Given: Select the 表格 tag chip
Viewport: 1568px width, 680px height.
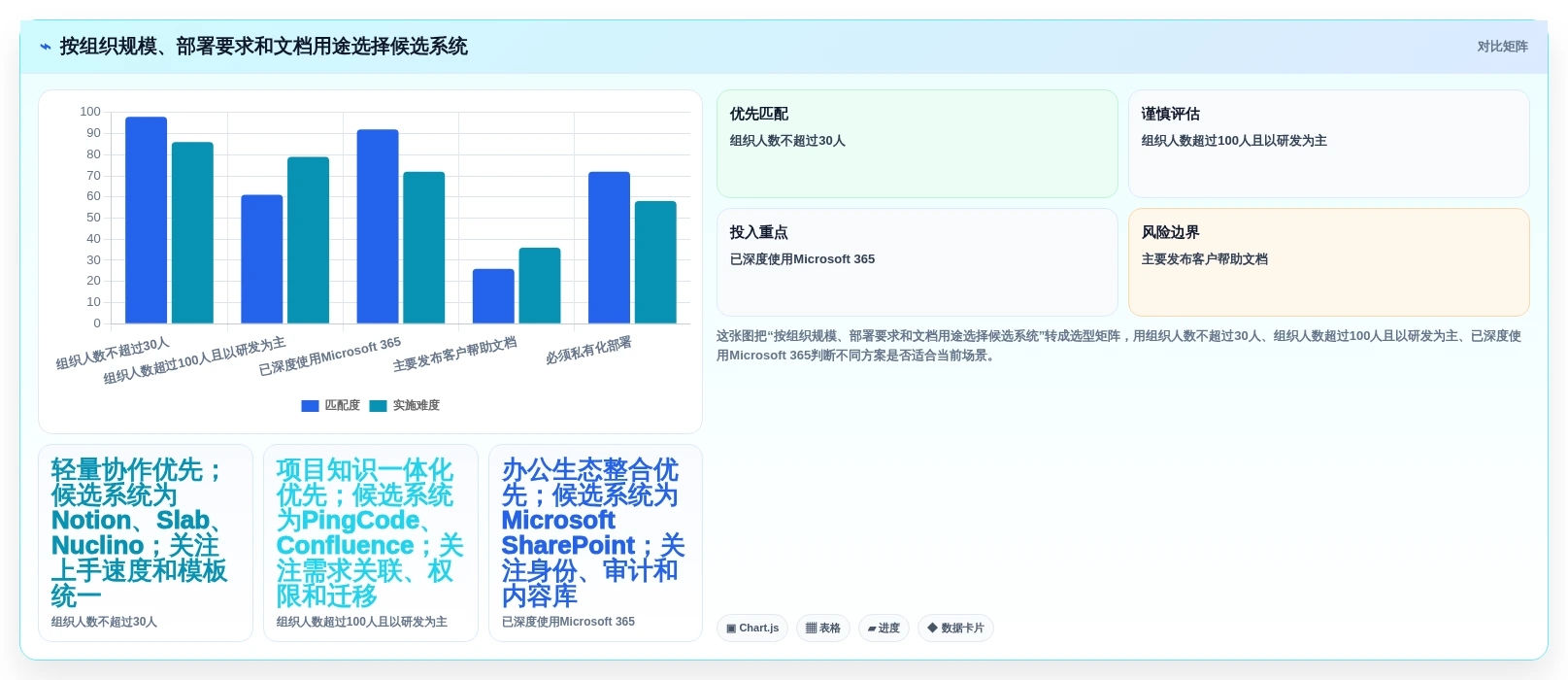Looking at the screenshot, I should 823,629.
